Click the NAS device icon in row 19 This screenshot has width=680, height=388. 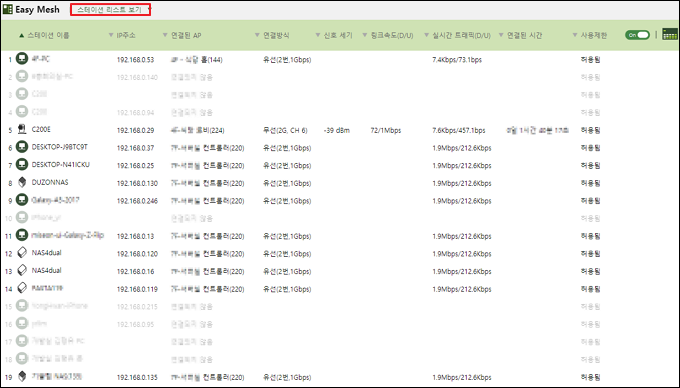(22, 376)
